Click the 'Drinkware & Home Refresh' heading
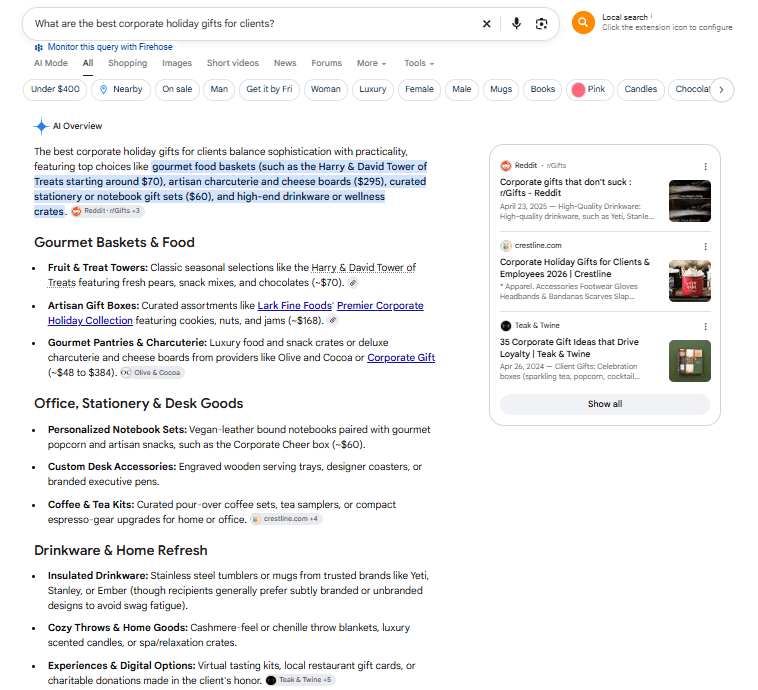 [121, 550]
